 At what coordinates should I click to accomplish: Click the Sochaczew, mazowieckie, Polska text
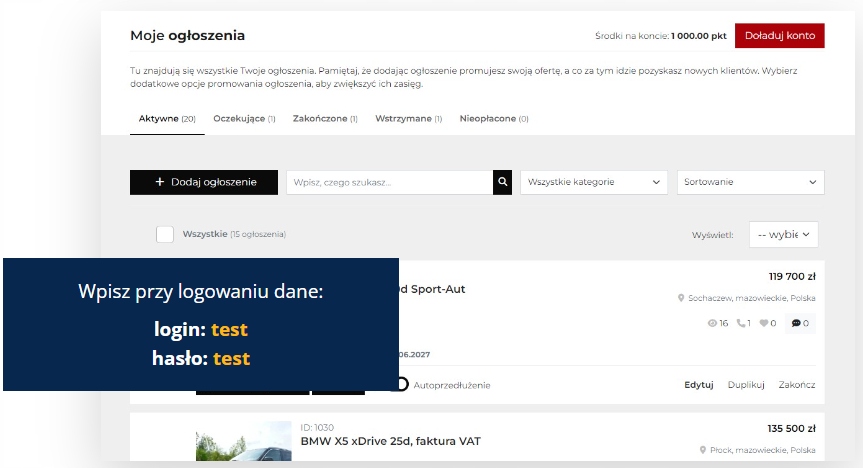pyautogui.click(x=751, y=298)
